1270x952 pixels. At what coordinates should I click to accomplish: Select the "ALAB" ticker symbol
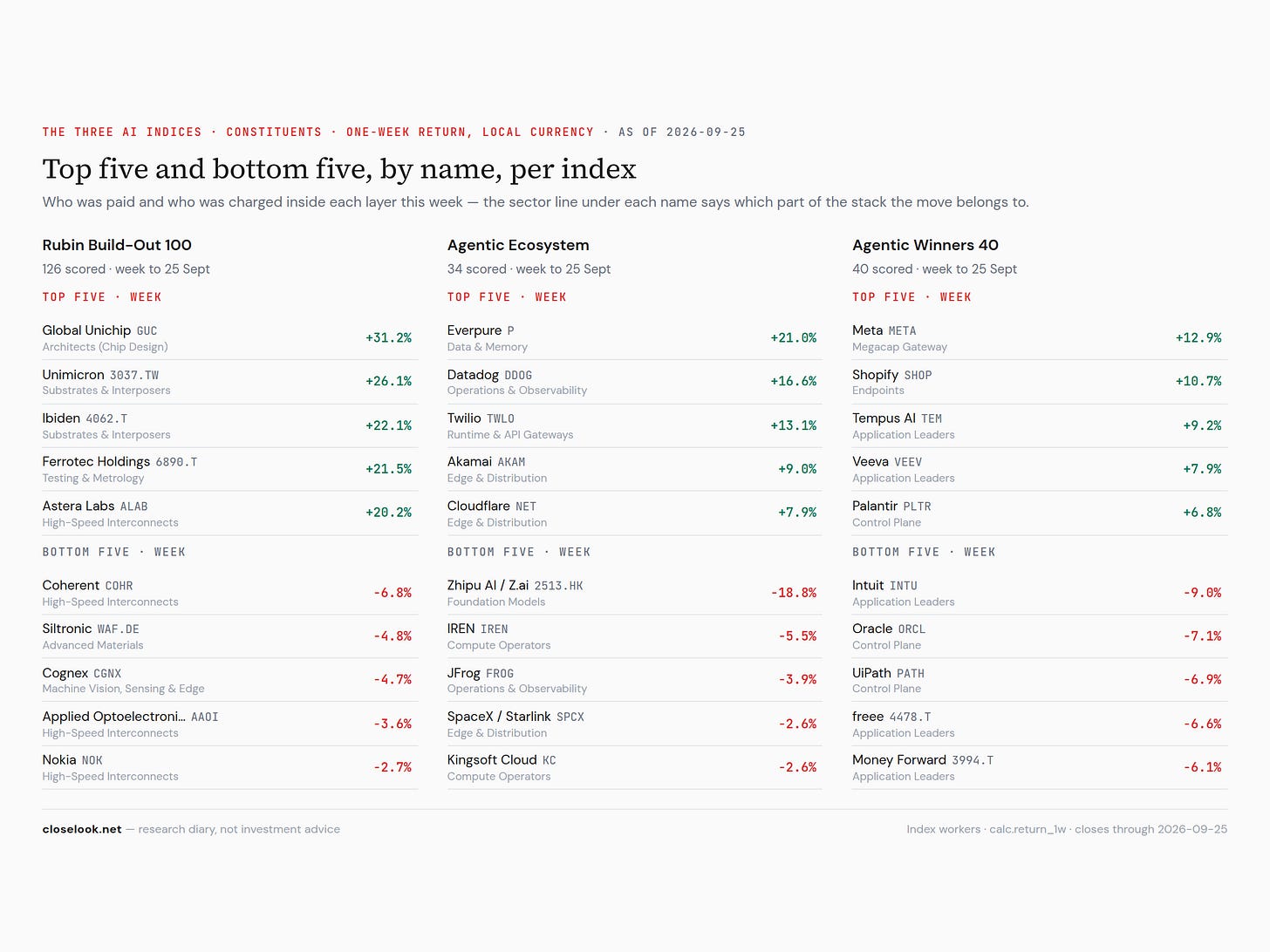pos(134,507)
